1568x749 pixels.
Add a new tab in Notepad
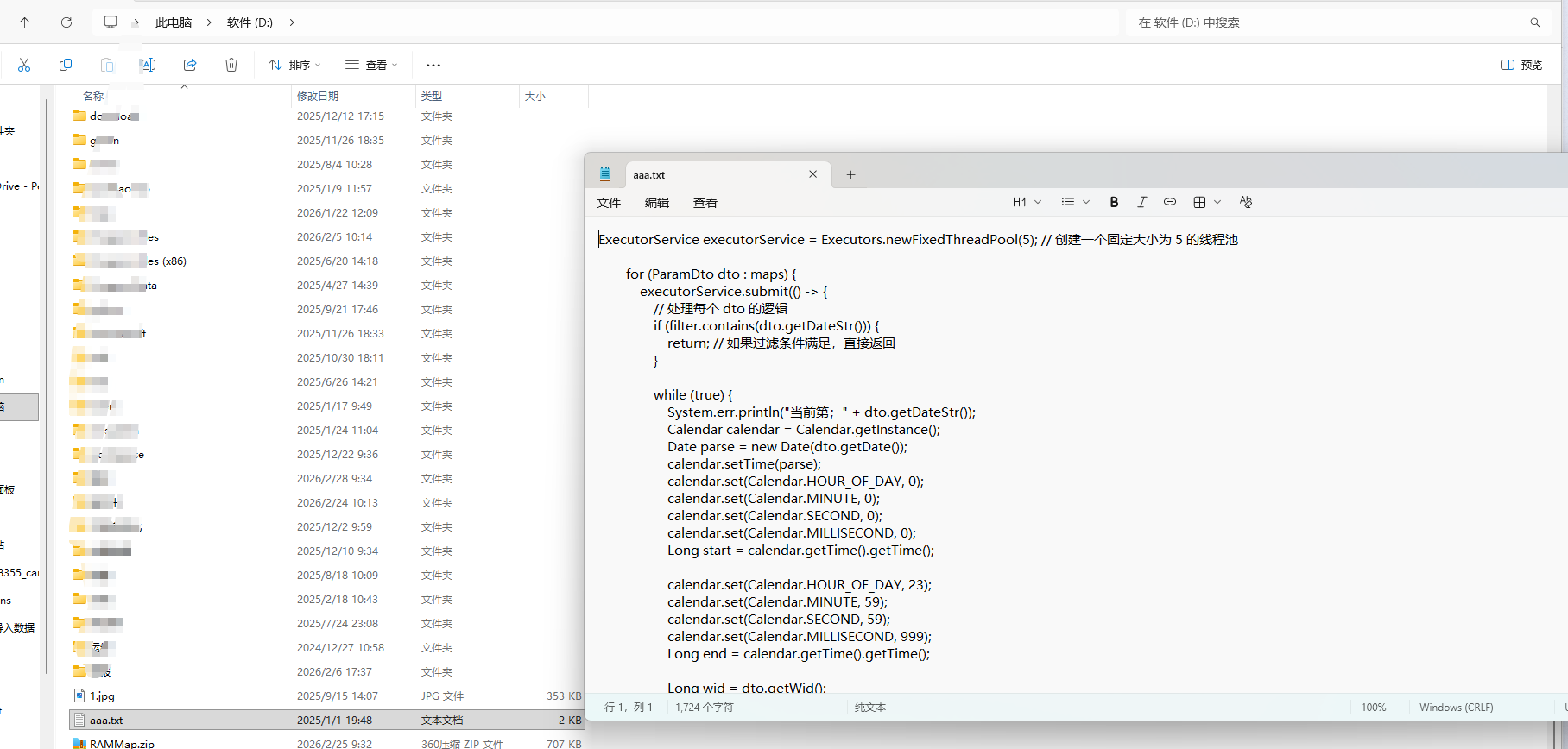coord(850,174)
